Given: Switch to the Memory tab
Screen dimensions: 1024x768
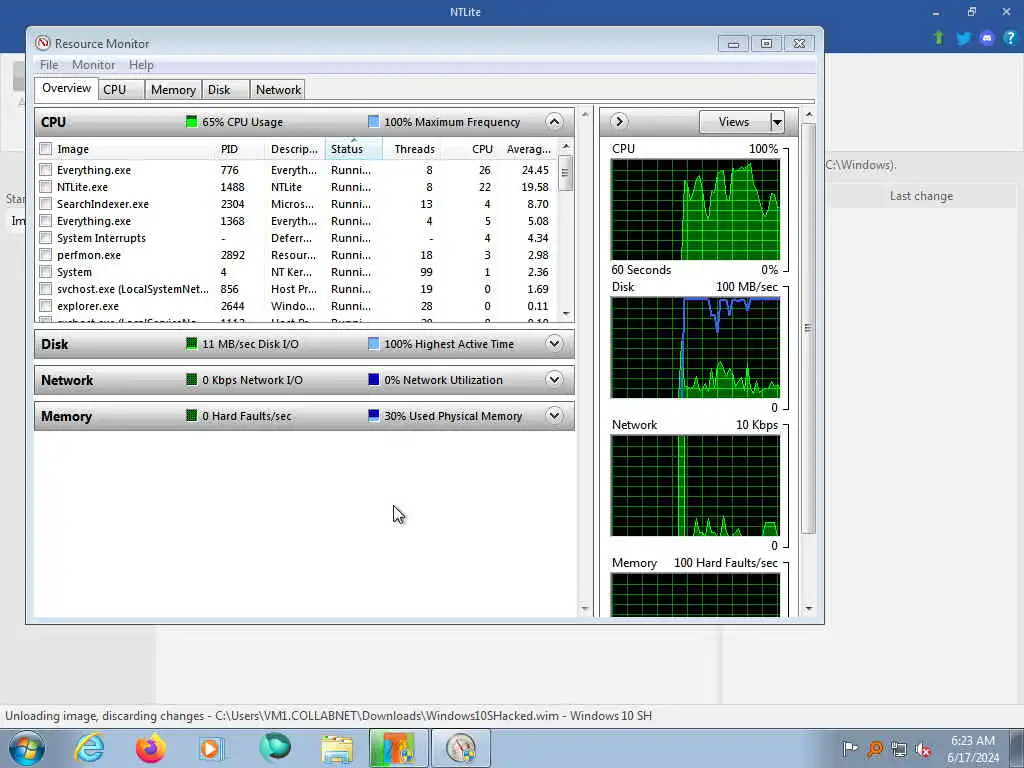Looking at the screenshot, I should coord(173,89).
